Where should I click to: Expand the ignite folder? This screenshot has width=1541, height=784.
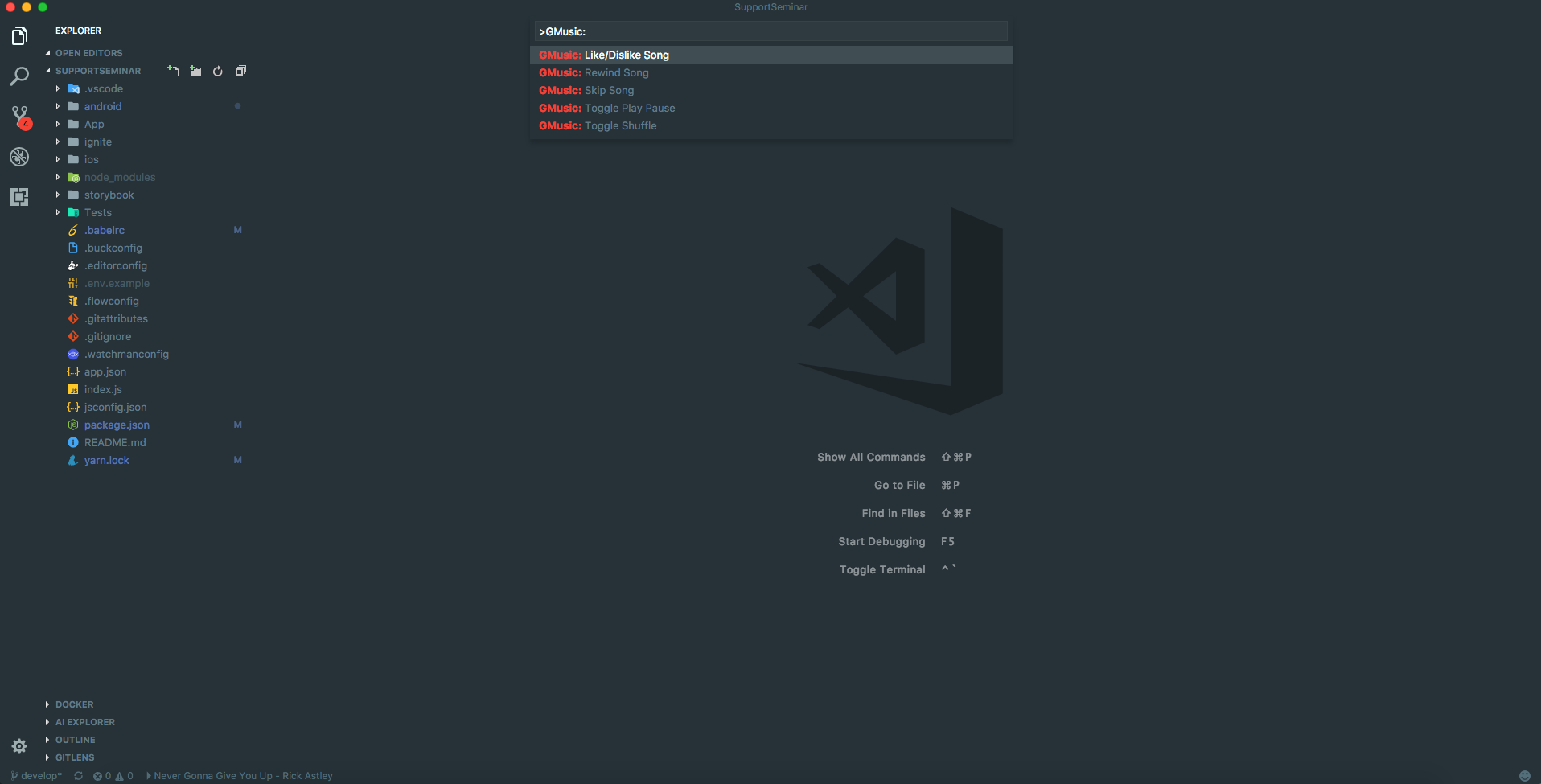click(x=98, y=142)
